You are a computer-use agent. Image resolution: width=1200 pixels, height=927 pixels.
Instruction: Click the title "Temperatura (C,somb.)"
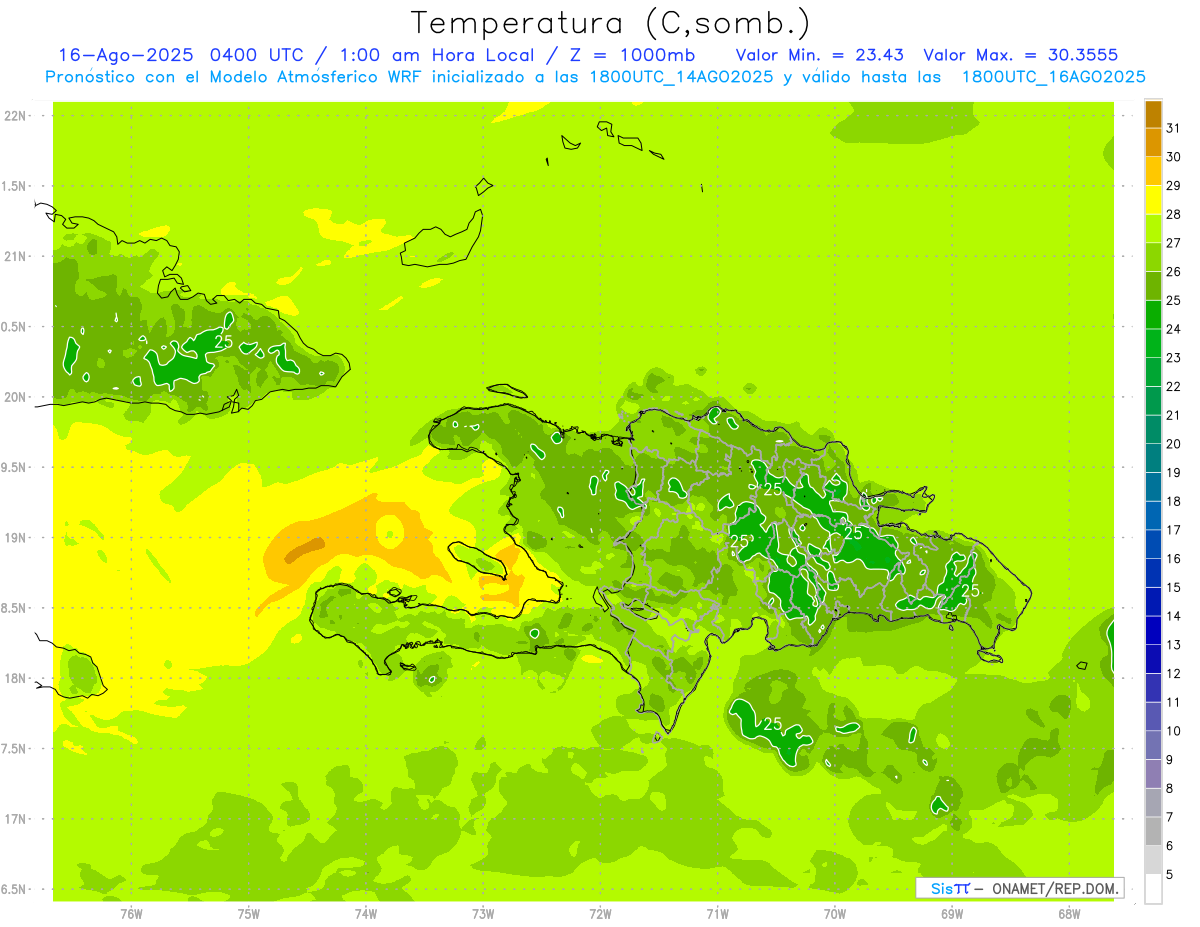pos(611,23)
